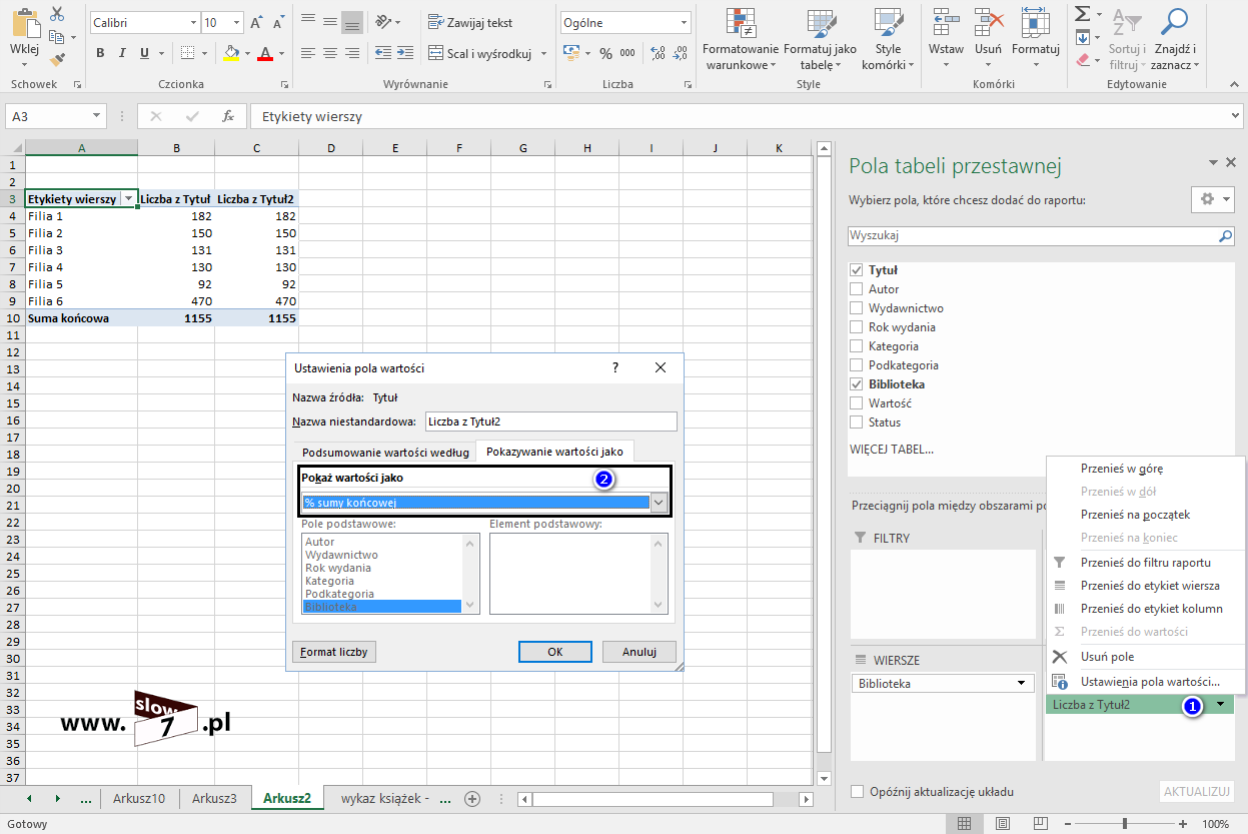Add a new sheet with the plus icon
Viewport: 1248px width, 834px height.
(x=473, y=798)
